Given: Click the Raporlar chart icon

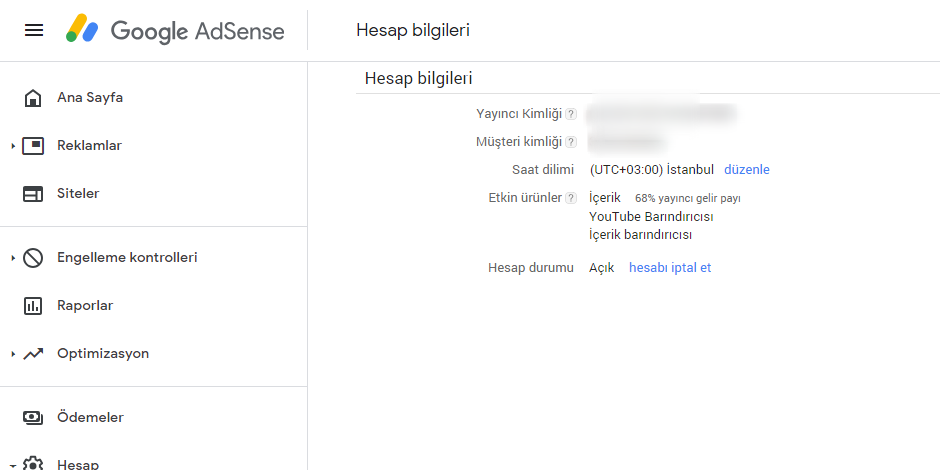Looking at the screenshot, I should pos(33,306).
